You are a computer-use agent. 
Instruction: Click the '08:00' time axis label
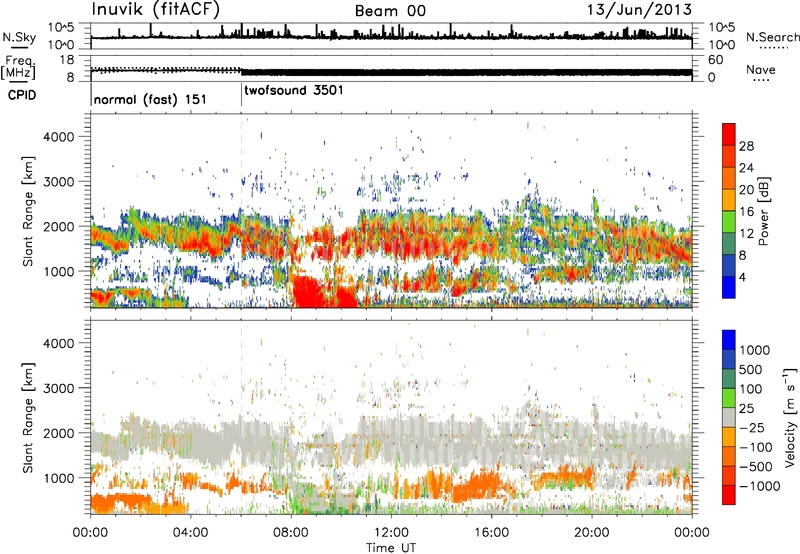coord(290,533)
